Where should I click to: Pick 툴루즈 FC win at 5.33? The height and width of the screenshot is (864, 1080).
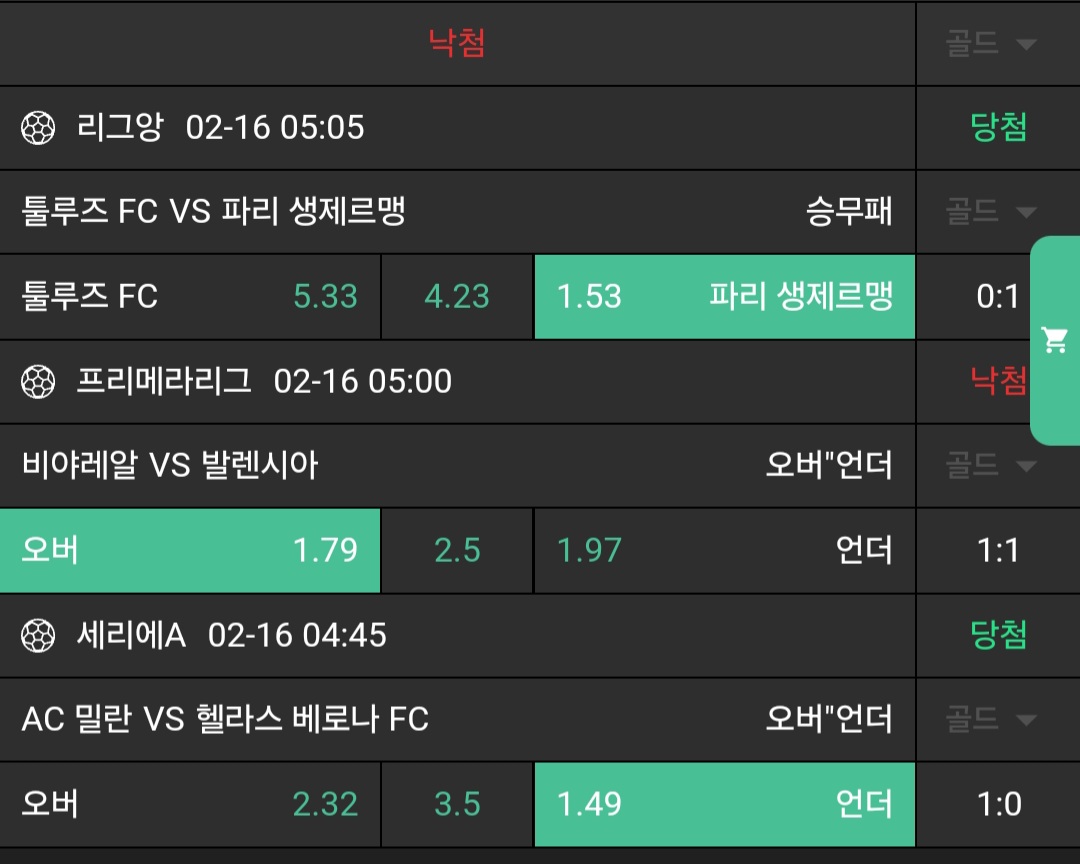tap(190, 297)
